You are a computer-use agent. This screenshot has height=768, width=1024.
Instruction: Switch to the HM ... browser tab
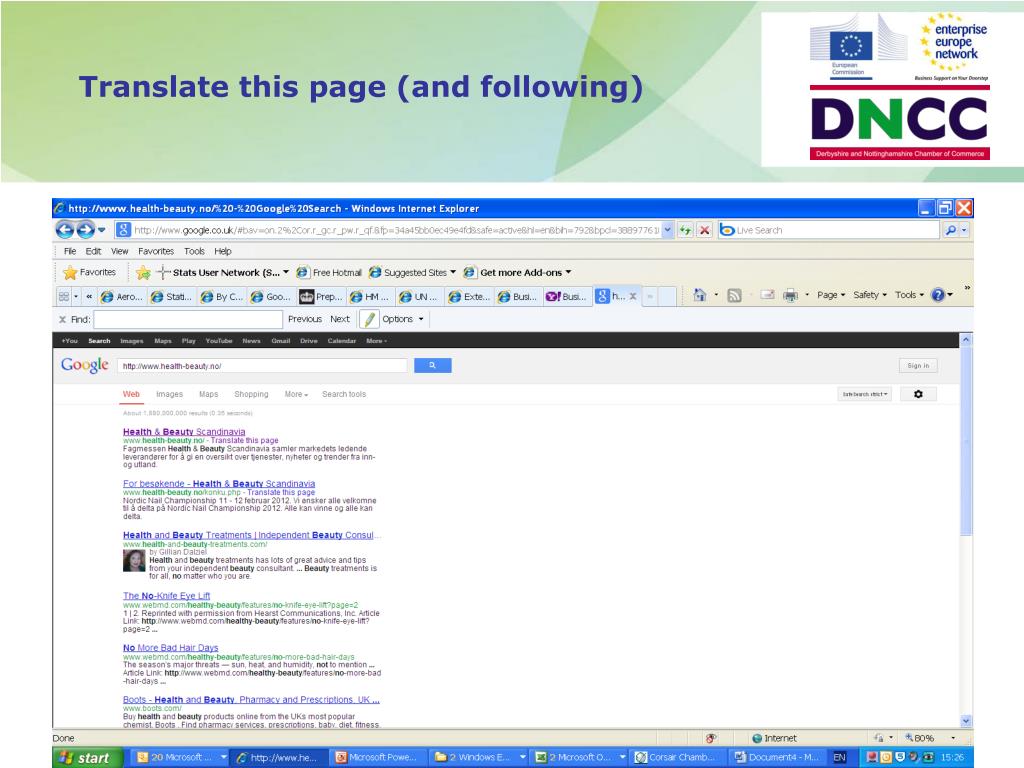(x=370, y=296)
